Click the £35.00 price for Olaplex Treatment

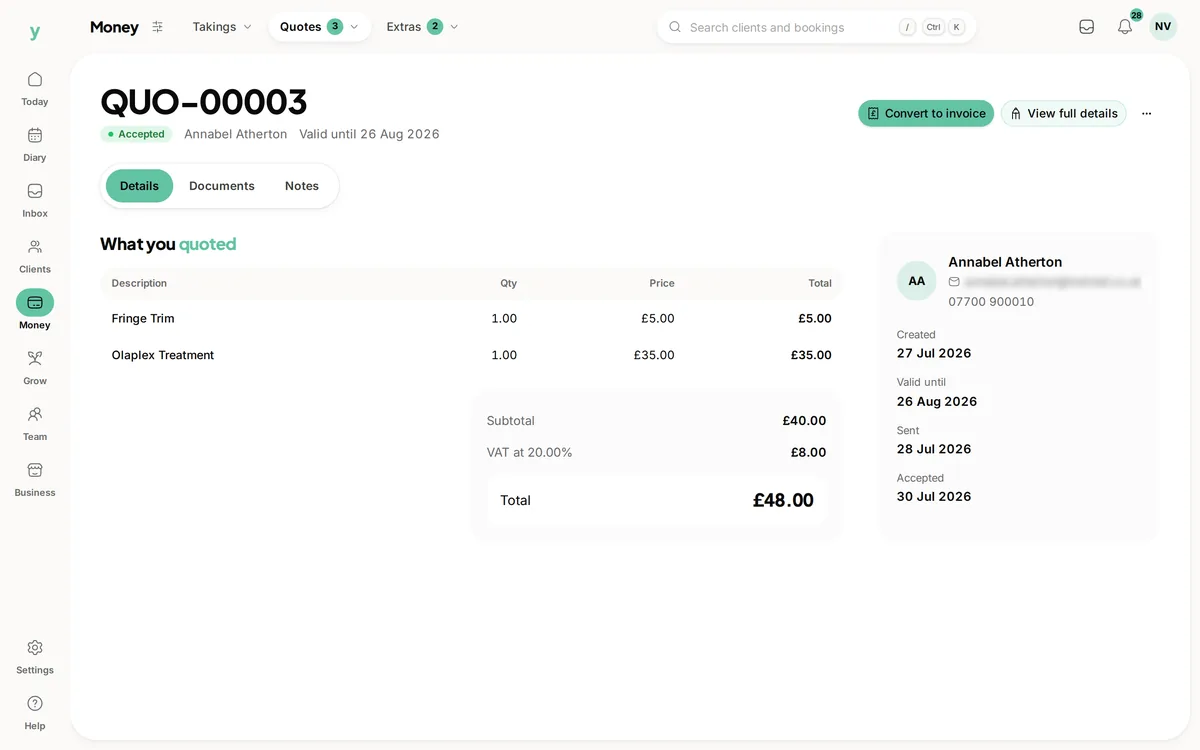(654, 355)
